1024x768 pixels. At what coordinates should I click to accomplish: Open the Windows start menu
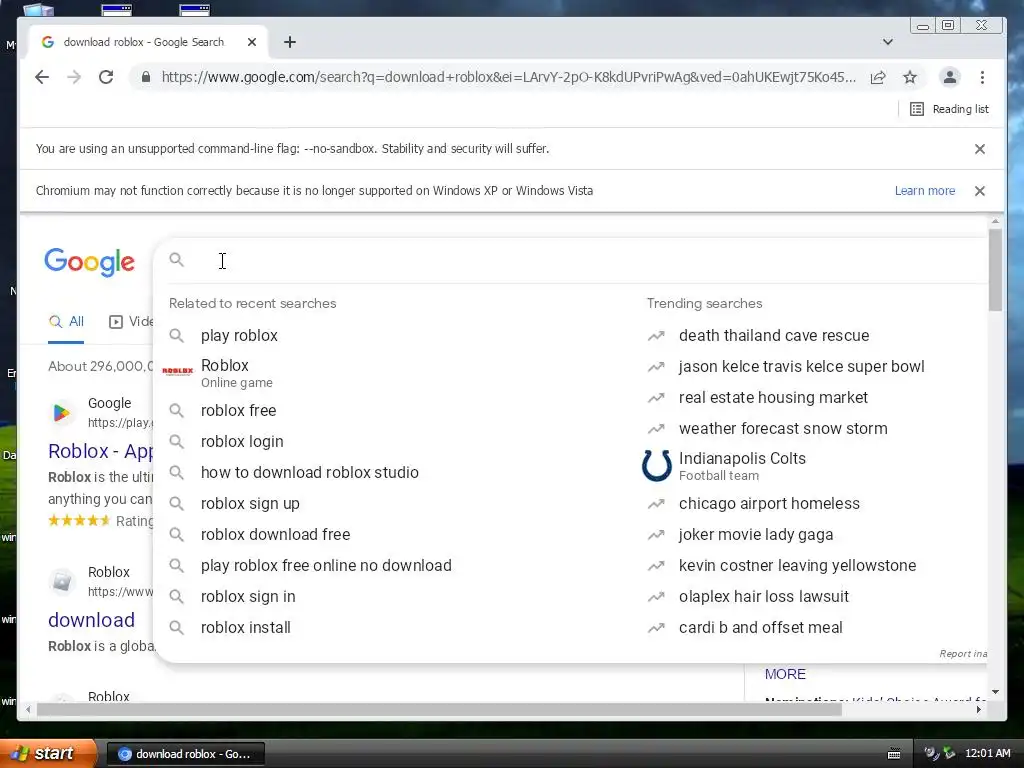click(x=48, y=754)
